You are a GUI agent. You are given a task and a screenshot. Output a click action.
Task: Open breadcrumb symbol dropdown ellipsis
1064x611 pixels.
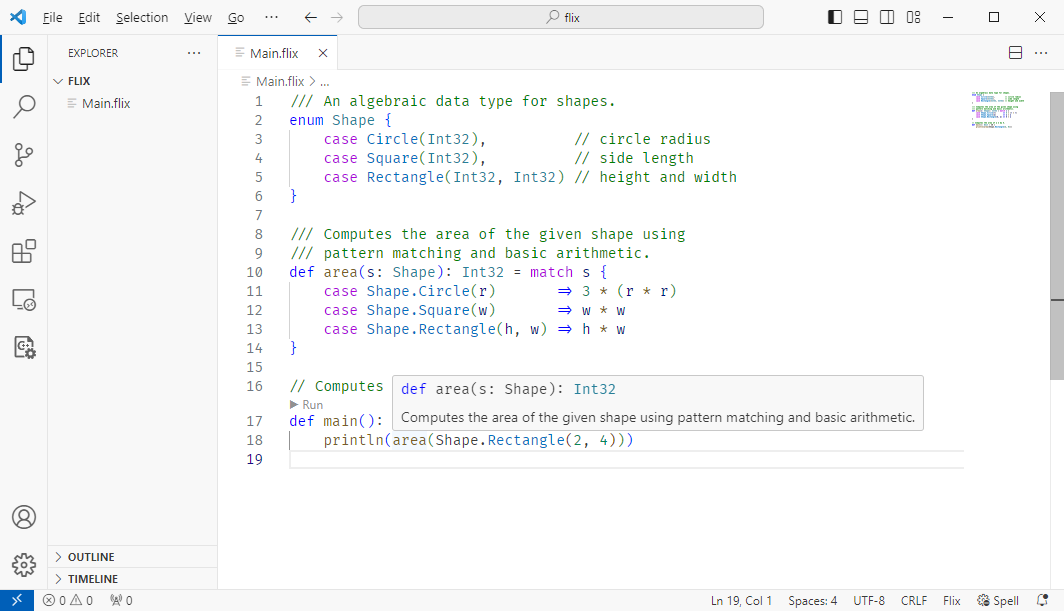pos(325,81)
